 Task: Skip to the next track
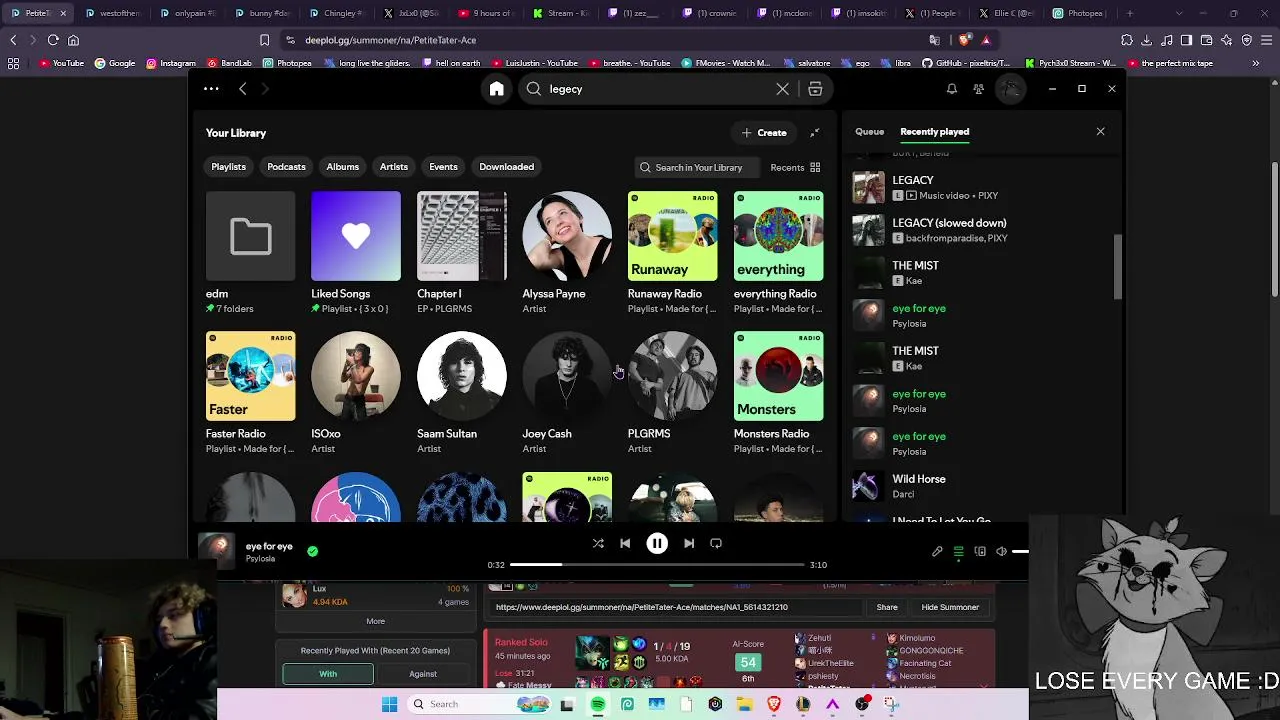(689, 543)
